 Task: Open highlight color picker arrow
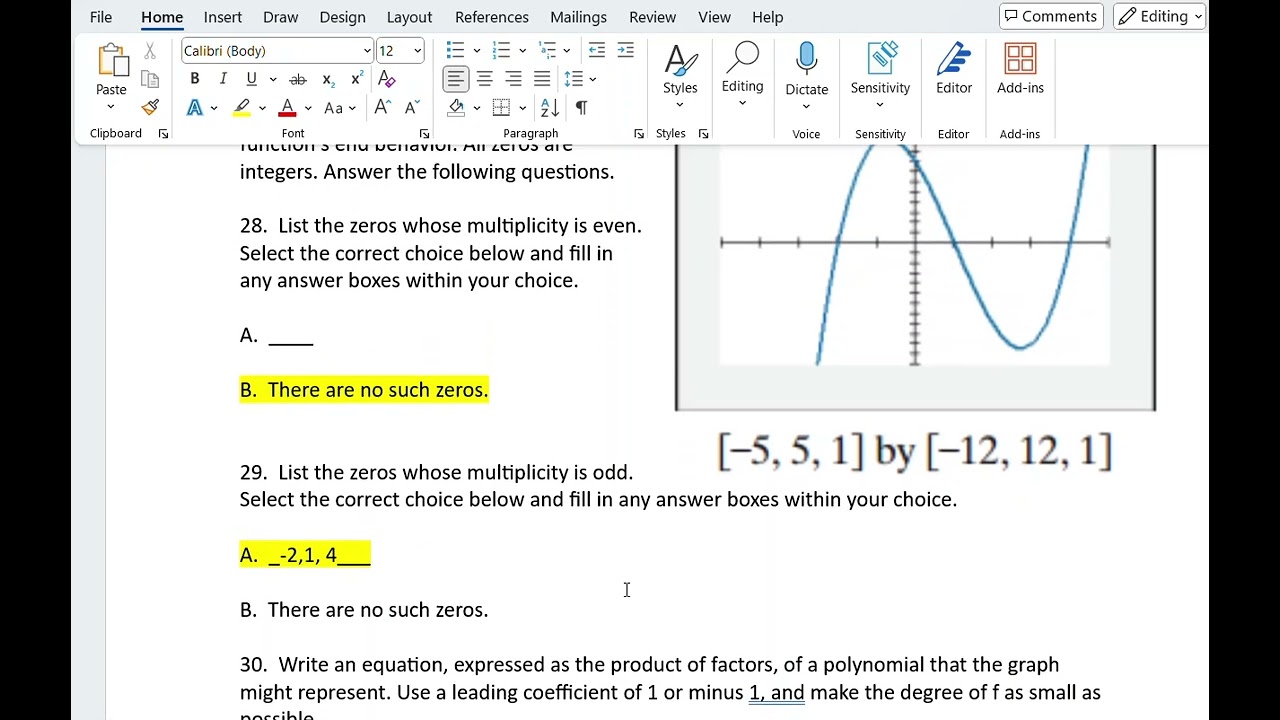coord(262,108)
